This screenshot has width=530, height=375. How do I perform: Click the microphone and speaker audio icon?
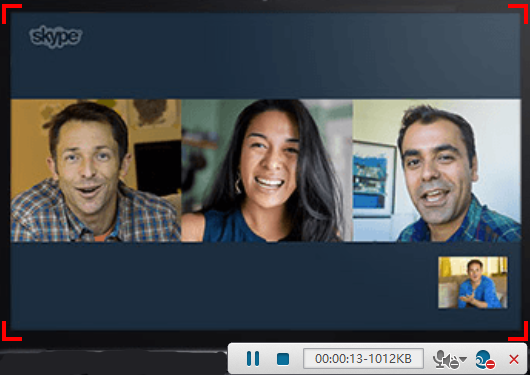click(x=446, y=359)
